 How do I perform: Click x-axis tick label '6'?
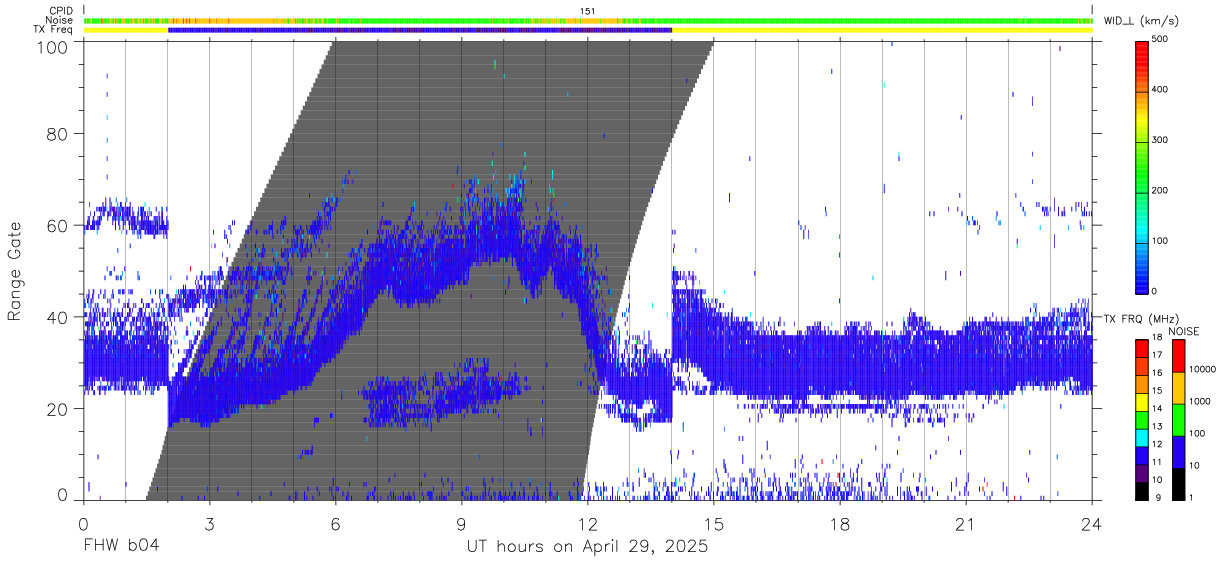click(x=335, y=524)
